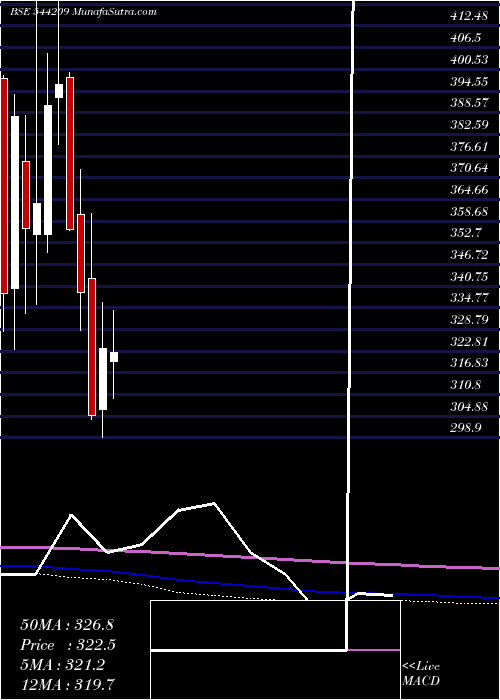Click the 322.81 price axis label
The width and height of the screenshot is (500, 700).
(469, 342)
